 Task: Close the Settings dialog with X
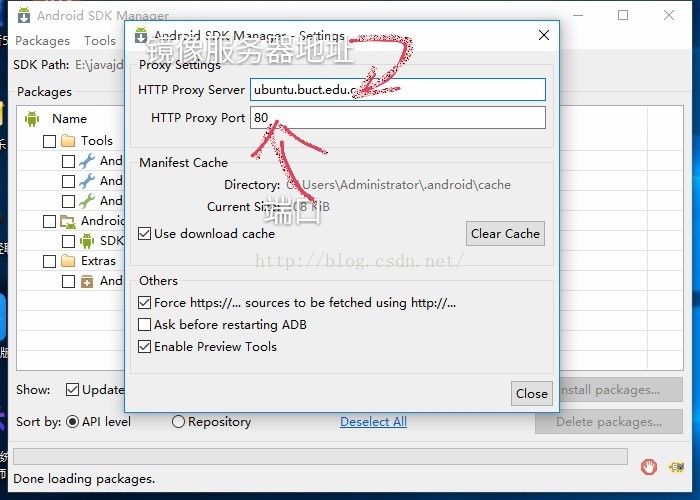[544, 35]
